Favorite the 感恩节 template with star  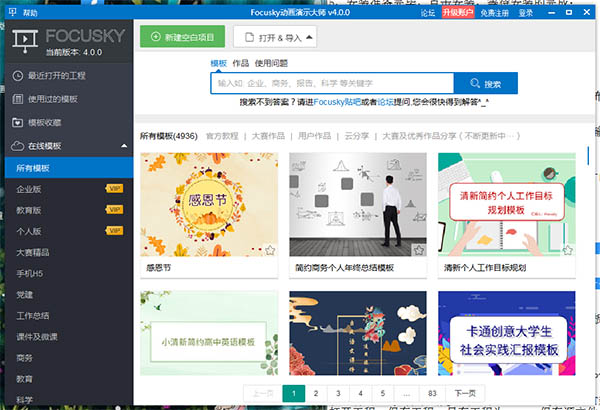pyautogui.click(x=269, y=250)
